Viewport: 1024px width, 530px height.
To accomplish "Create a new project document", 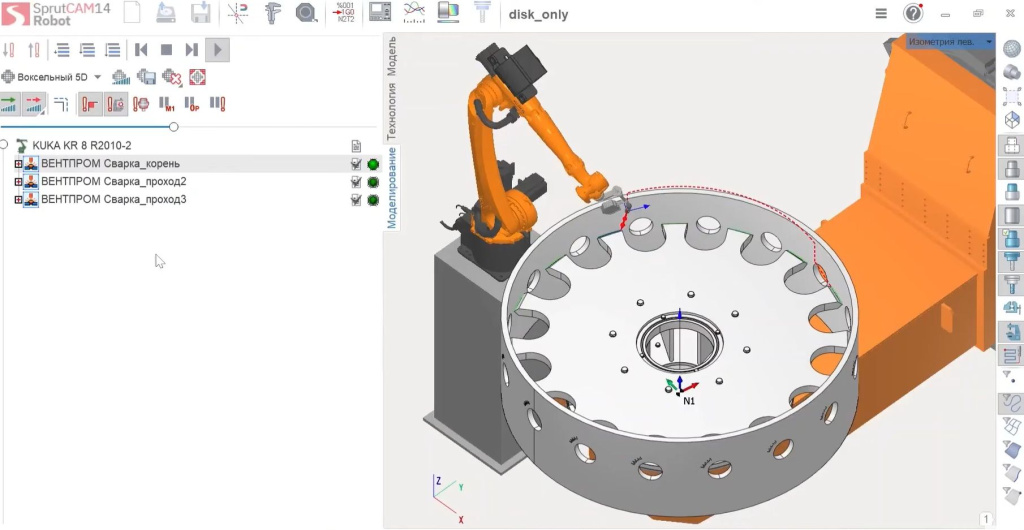I will click(x=133, y=13).
